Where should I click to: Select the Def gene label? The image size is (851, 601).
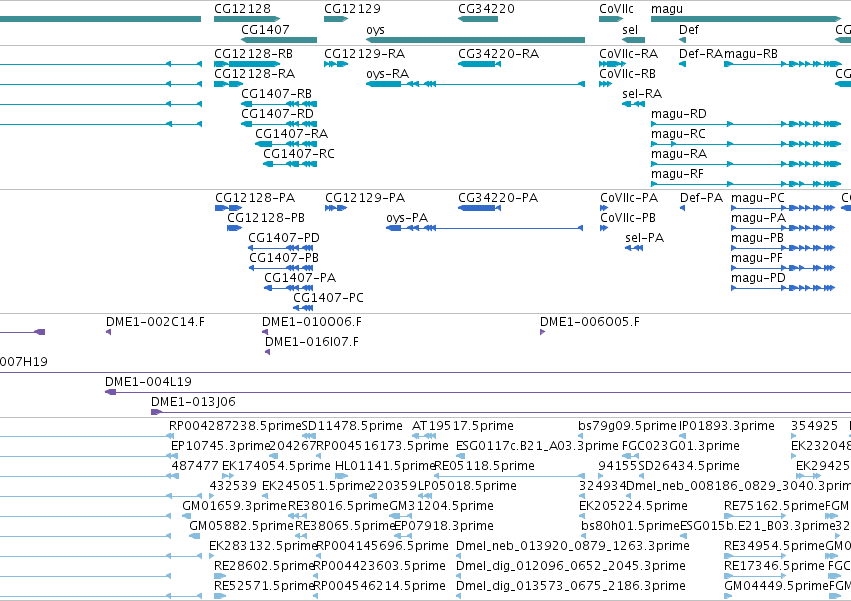689,29
